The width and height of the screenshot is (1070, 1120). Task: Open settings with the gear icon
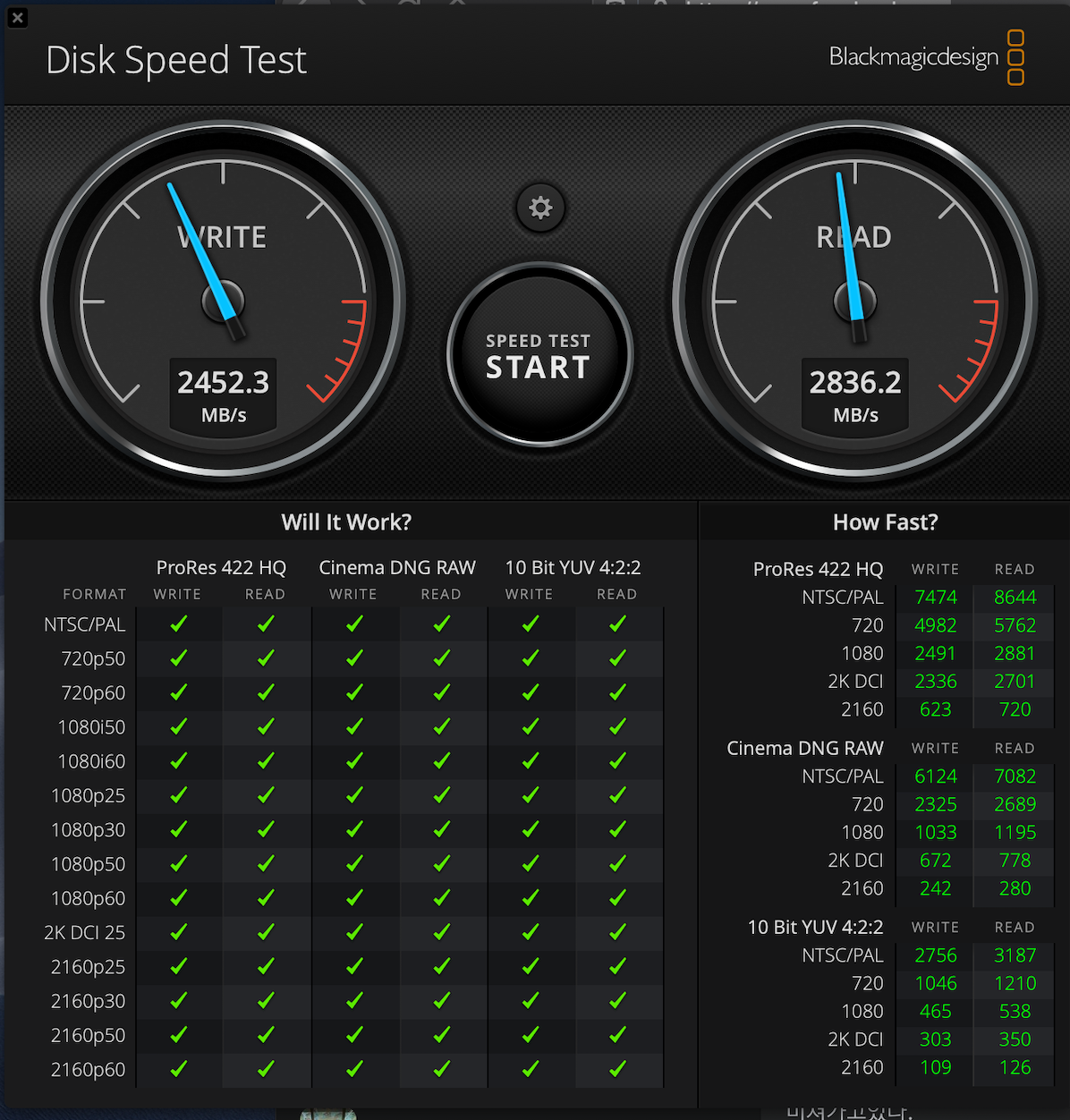click(540, 208)
